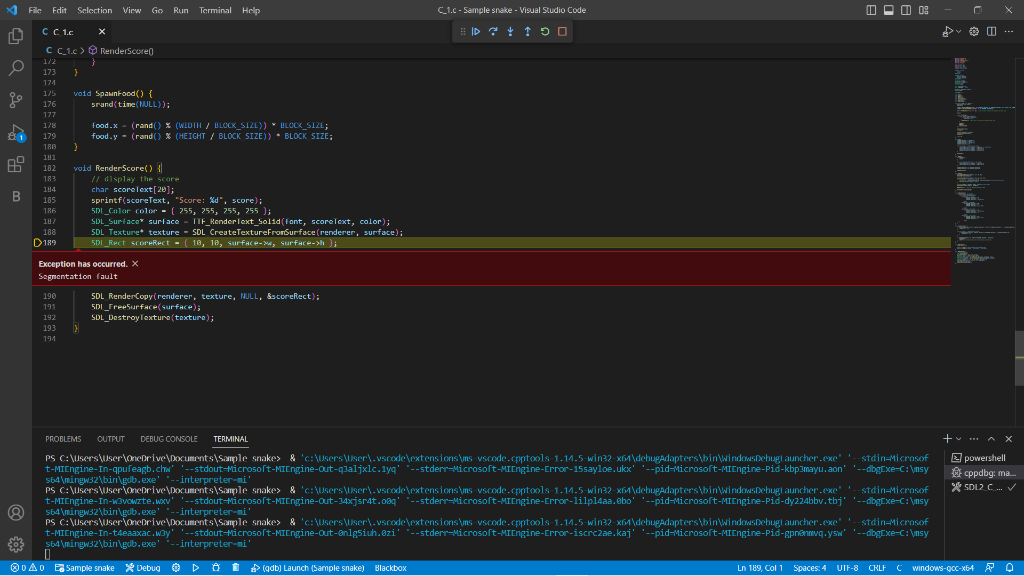The height and width of the screenshot is (576, 1024).
Task: Open Search from the activity bar
Action: [x=16, y=68]
